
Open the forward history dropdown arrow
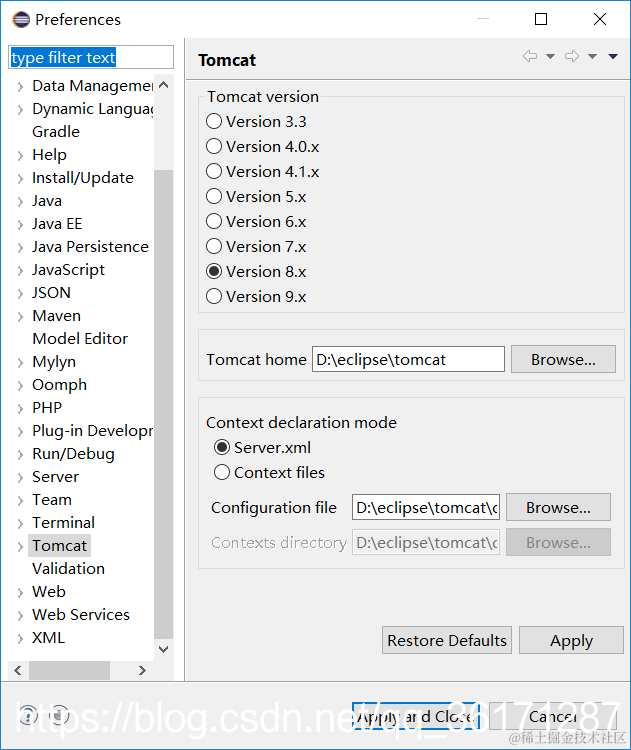(592, 56)
